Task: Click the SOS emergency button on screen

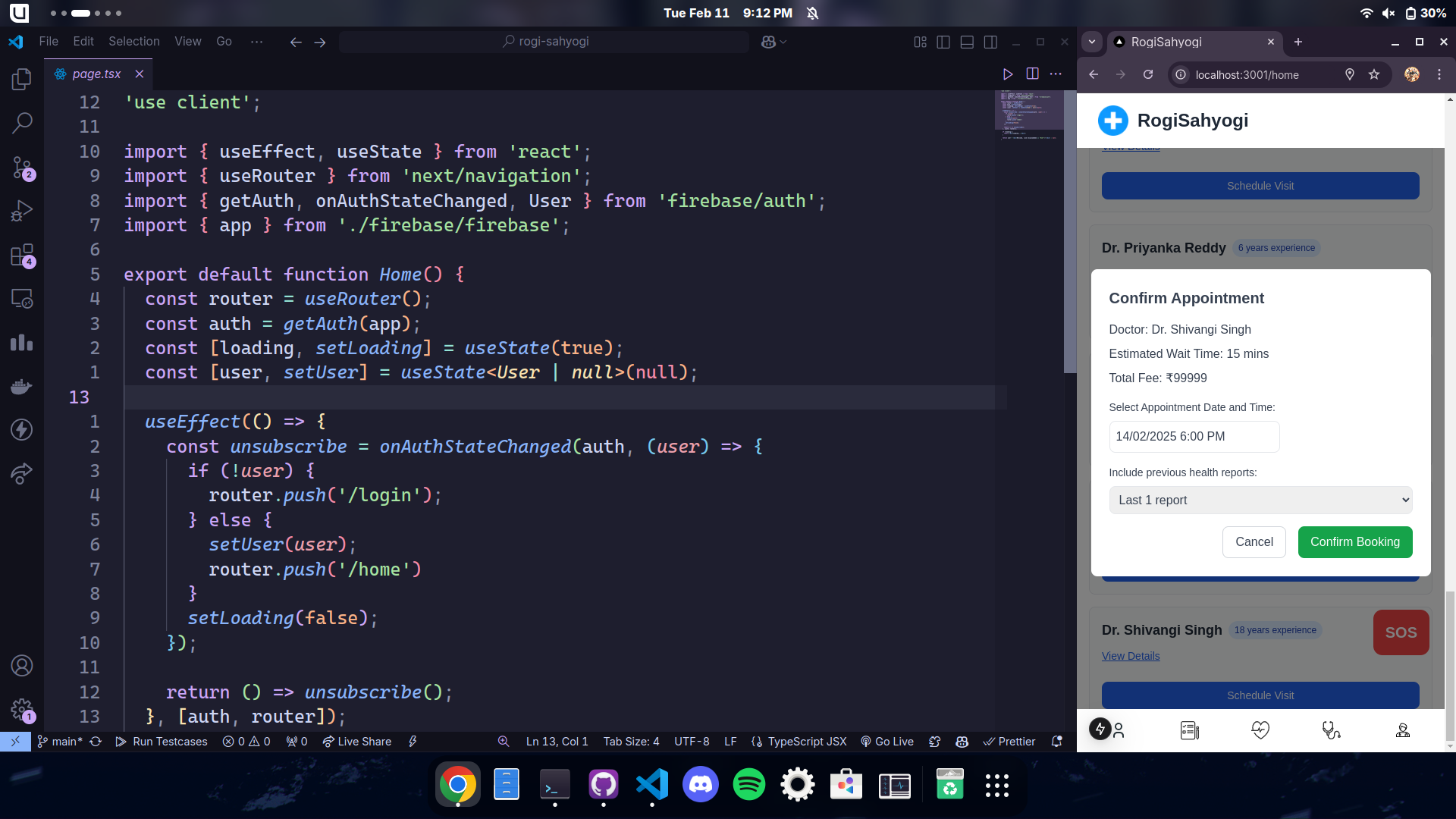Action: 1401,632
